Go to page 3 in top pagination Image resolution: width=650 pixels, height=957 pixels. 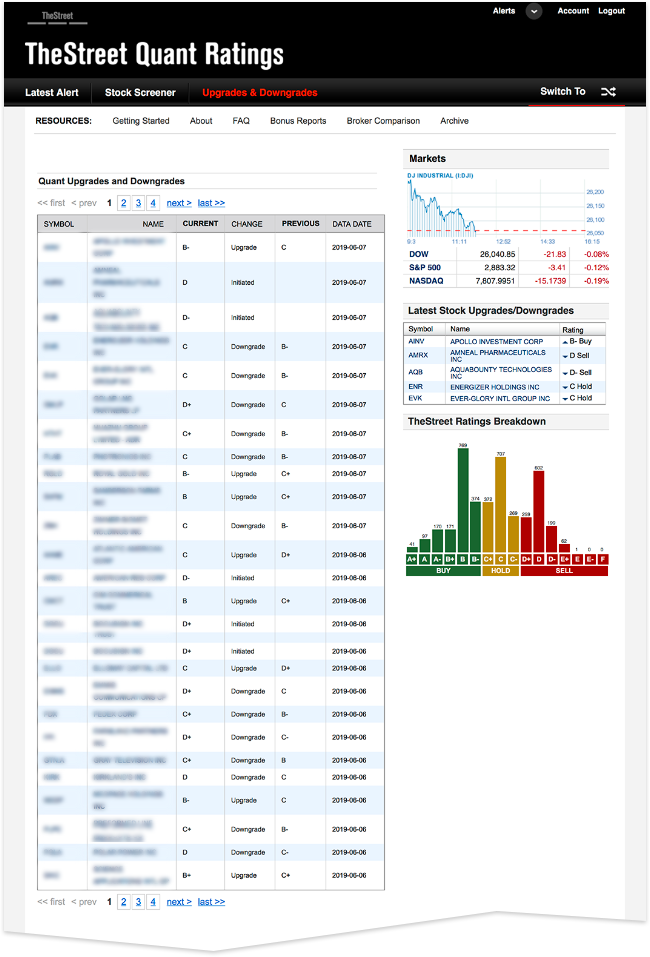click(x=139, y=203)
